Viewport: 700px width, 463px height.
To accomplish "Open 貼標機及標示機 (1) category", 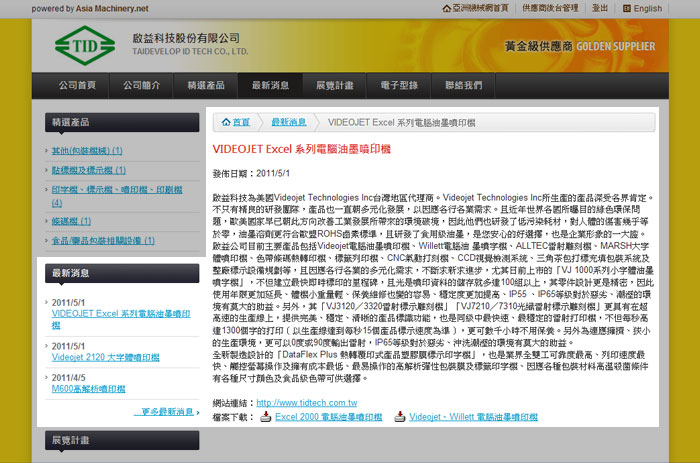I will coord(89,170).
